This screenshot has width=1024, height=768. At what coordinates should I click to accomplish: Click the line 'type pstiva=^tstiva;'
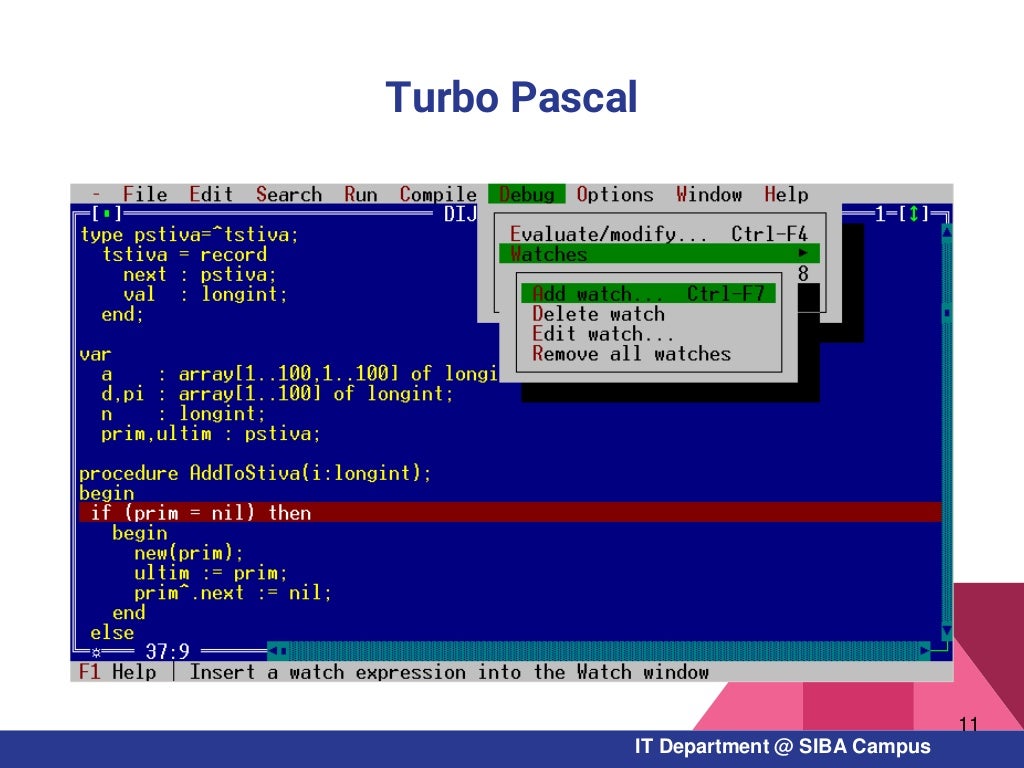(189, 234)
